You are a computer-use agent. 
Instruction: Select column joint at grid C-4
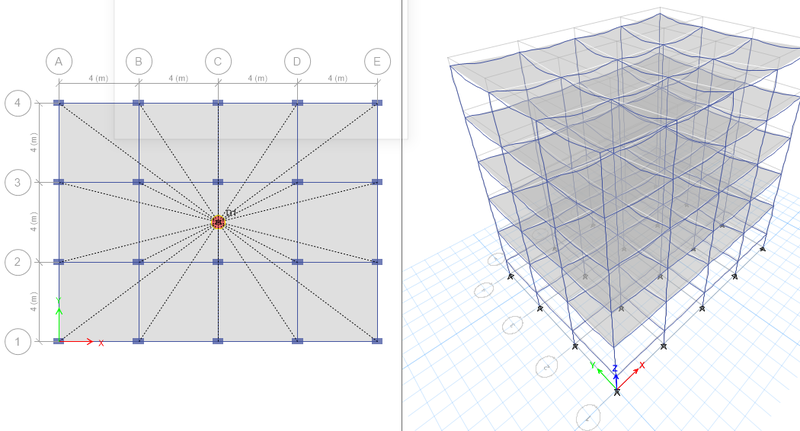click(218, 103)
